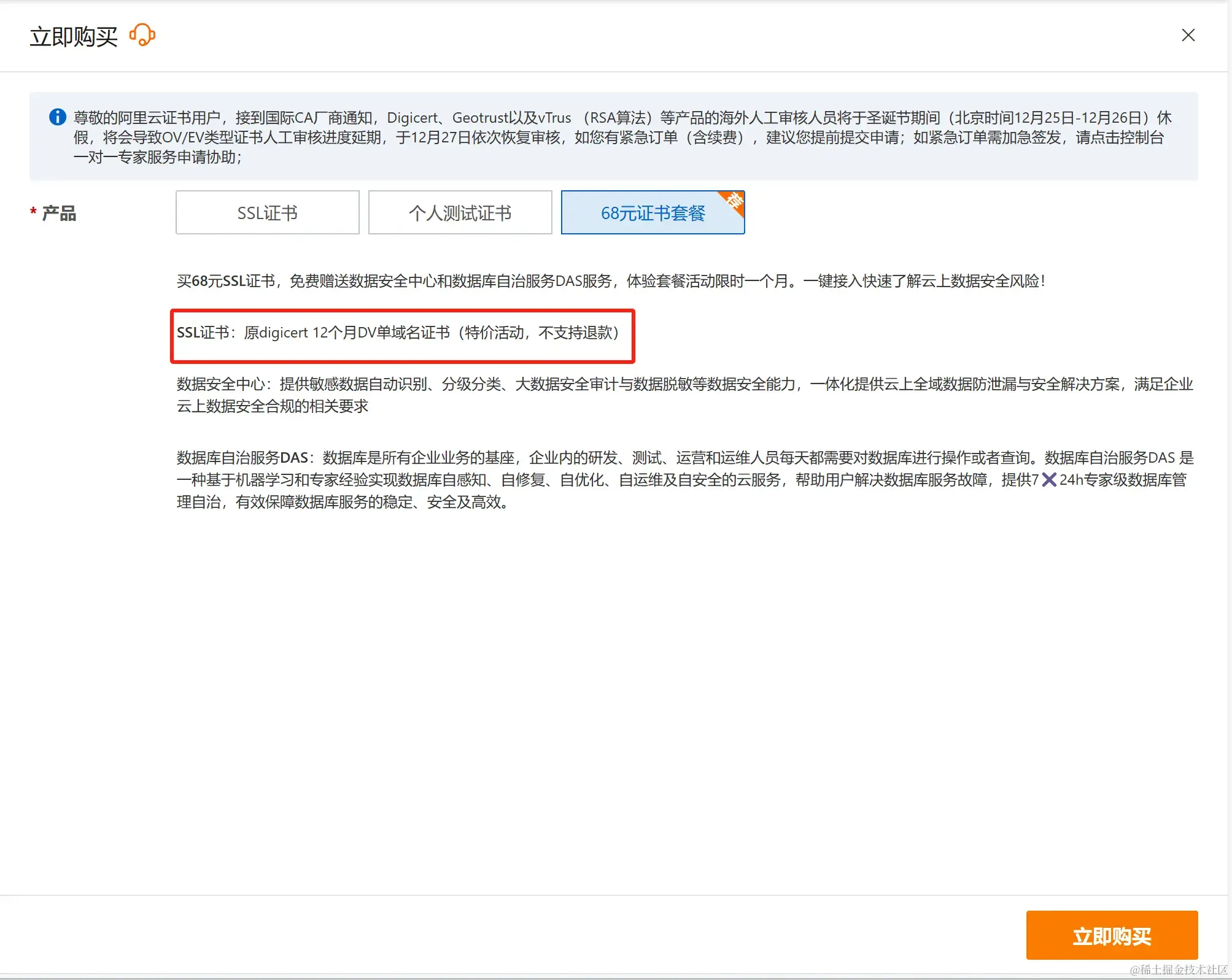Select the 个人测试证书 product option
This screenshot has height=980, width=1232.
[x=460, y=213]
